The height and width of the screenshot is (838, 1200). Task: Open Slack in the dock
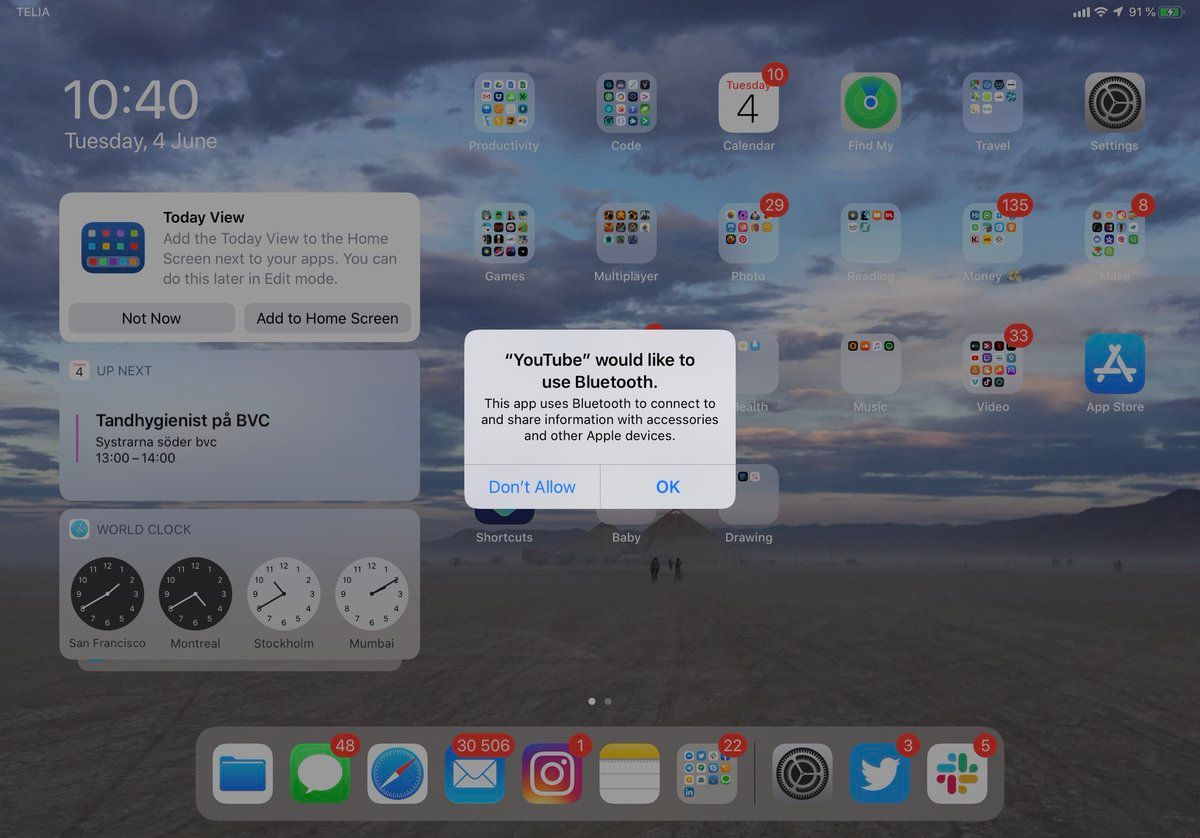point(957,774)
